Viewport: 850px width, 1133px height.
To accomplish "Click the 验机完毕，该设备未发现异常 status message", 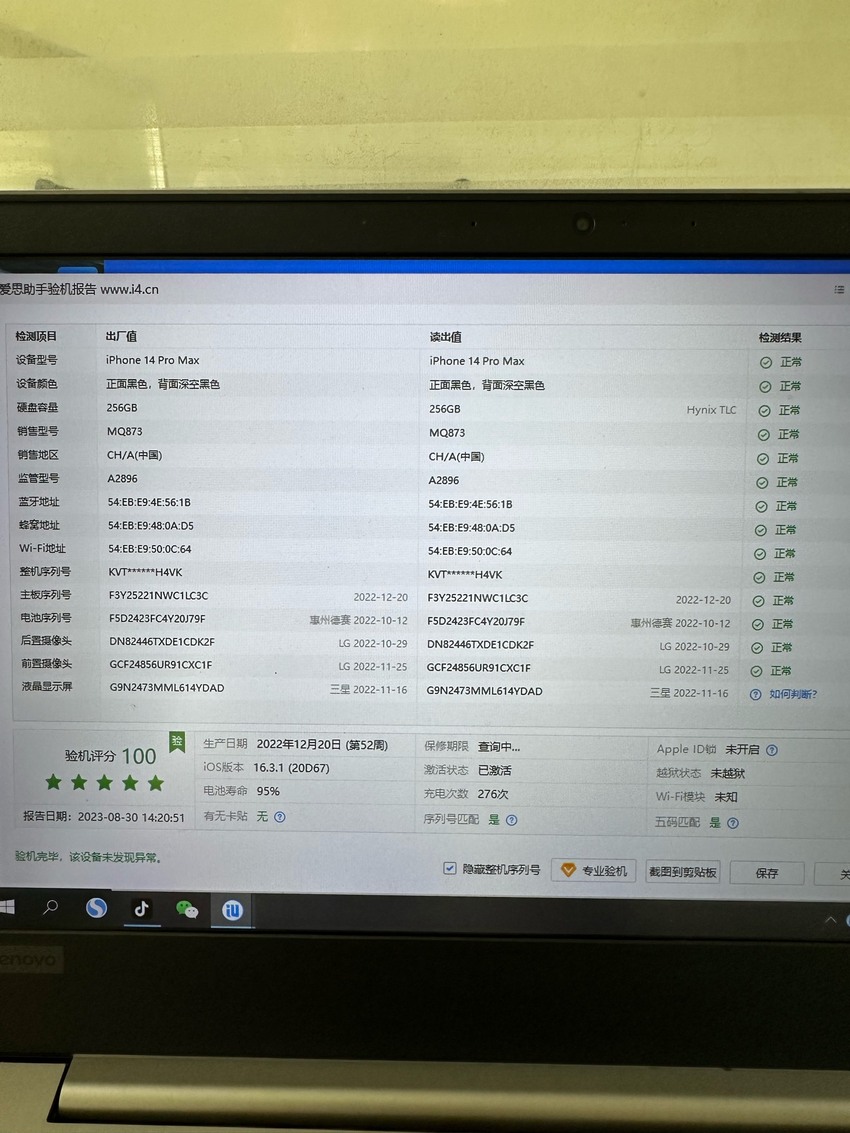I will tap(88, 857).
